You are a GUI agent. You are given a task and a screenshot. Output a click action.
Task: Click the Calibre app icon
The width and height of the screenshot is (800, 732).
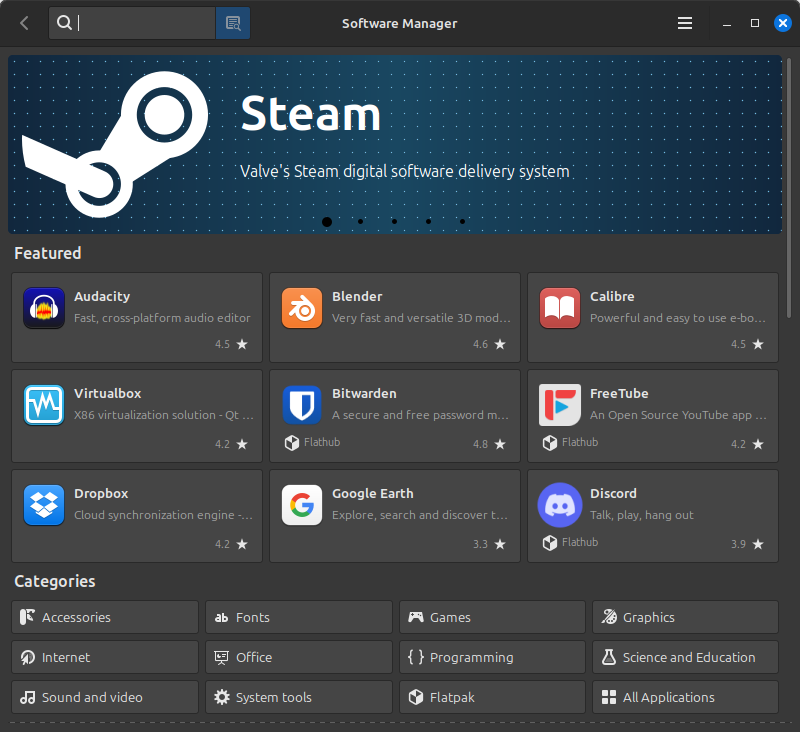point(560,308)
